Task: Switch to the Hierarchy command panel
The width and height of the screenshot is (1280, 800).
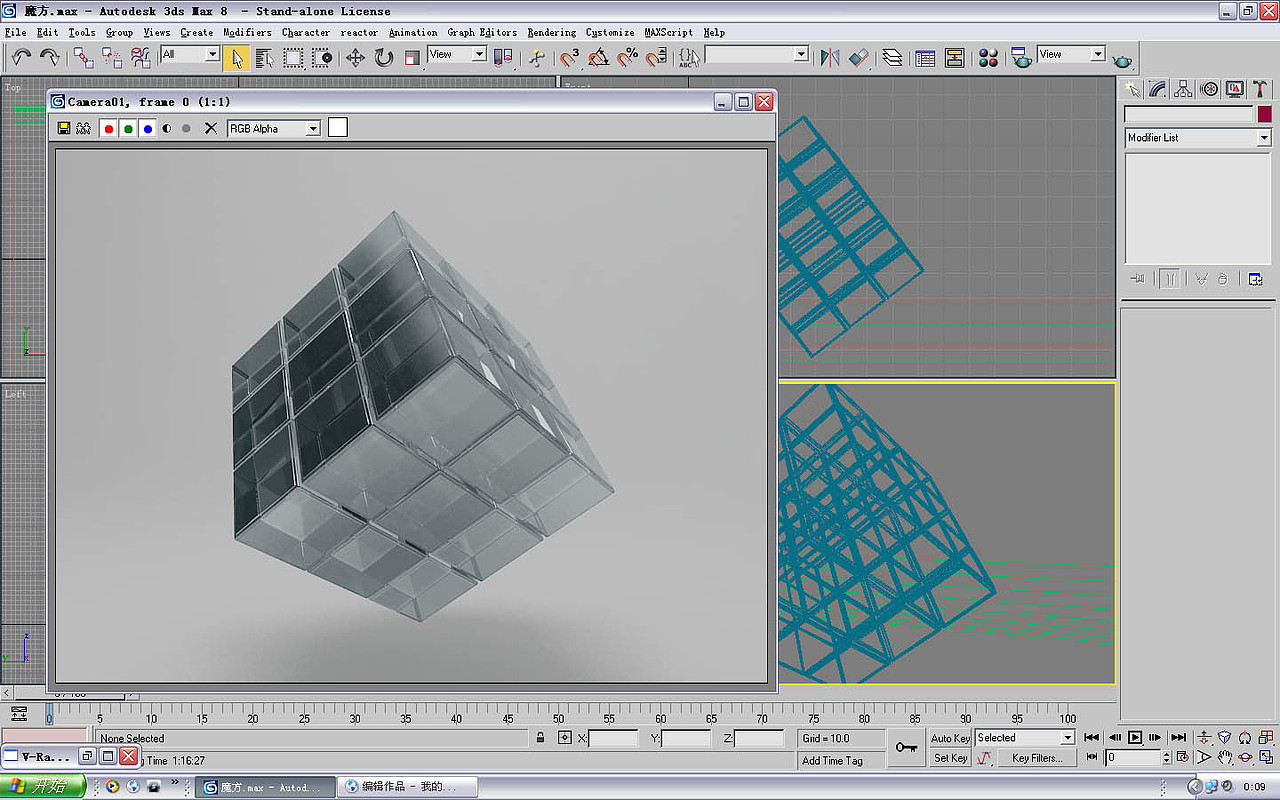Action: 1183,89
